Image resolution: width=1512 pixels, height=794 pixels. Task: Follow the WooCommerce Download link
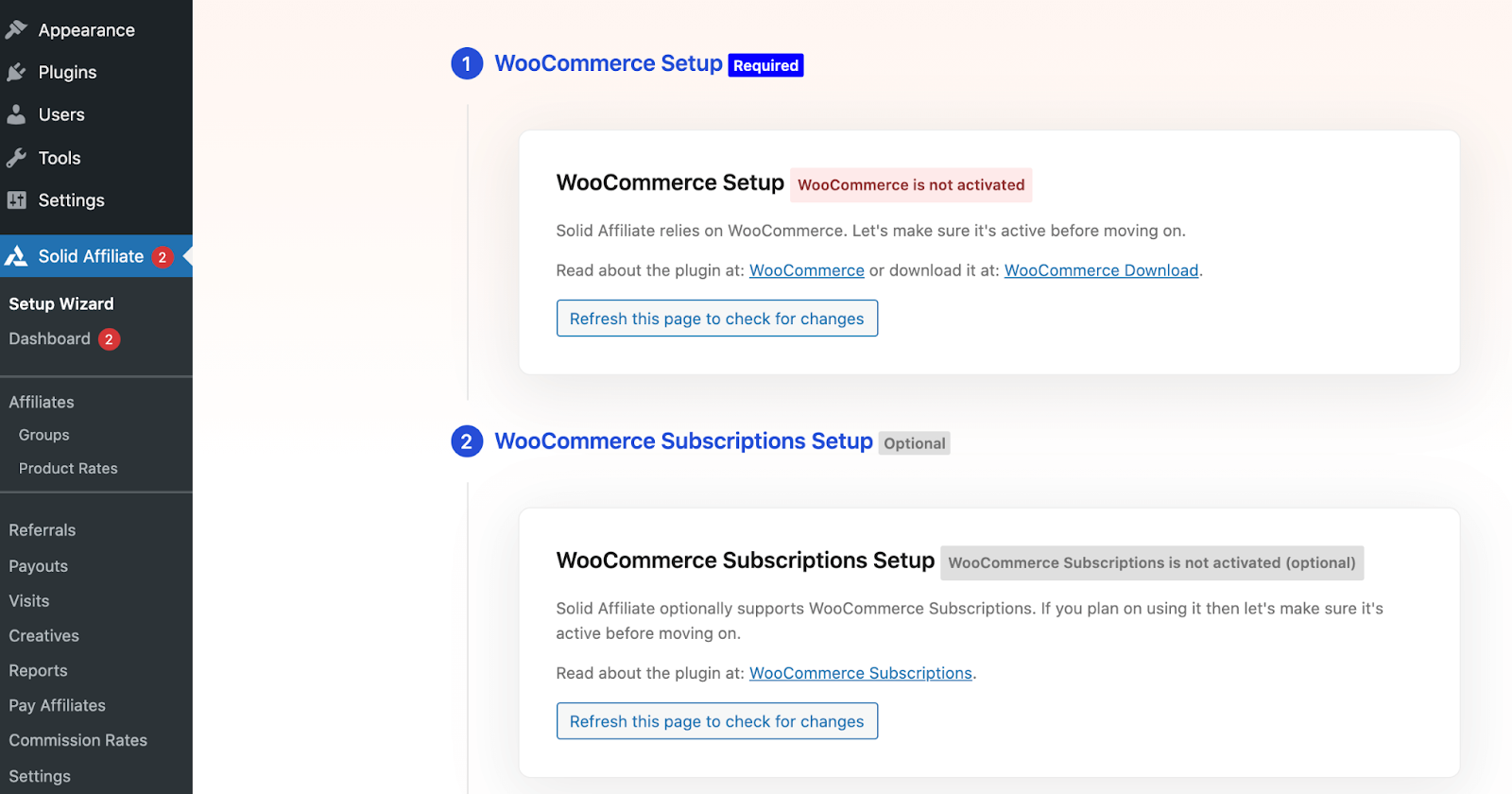click(x=1101, y=270)
